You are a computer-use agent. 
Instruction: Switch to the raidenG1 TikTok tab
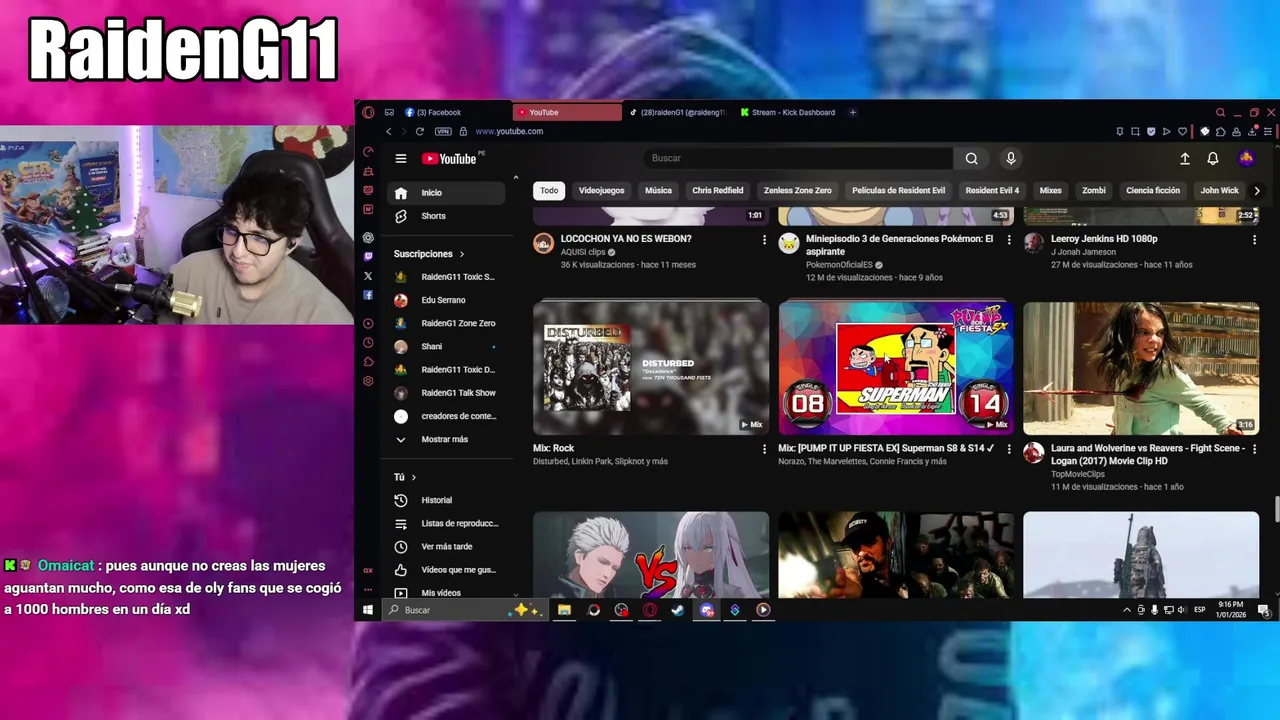click(677, 112)
